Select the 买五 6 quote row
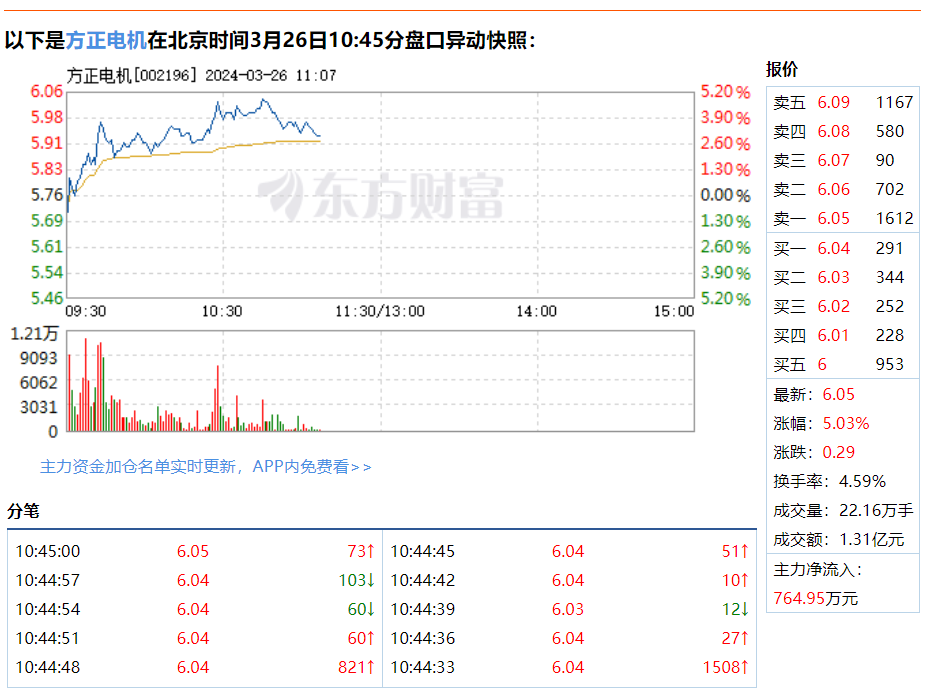934x697 pixels. click(x=843, y=365)
